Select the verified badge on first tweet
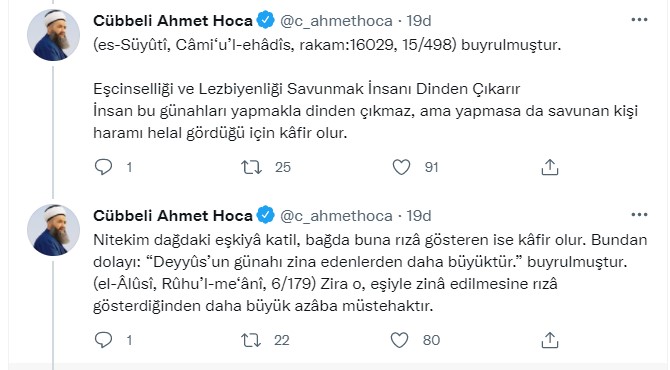 265,20
